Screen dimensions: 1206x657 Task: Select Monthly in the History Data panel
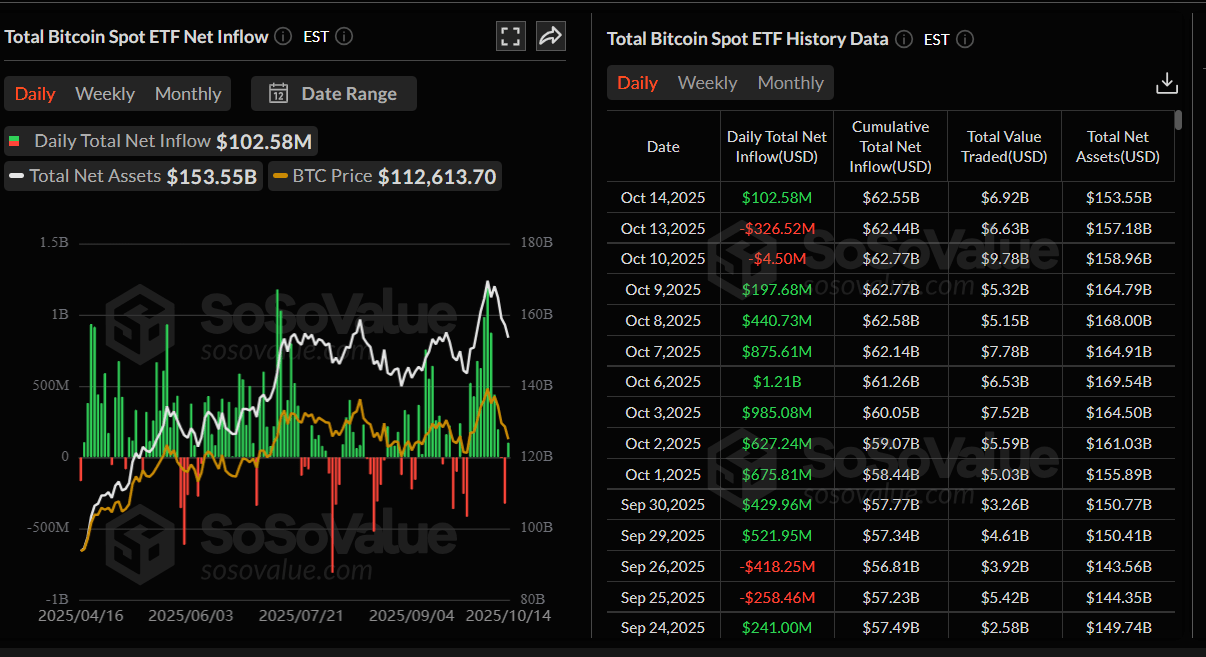click(790, 83)
